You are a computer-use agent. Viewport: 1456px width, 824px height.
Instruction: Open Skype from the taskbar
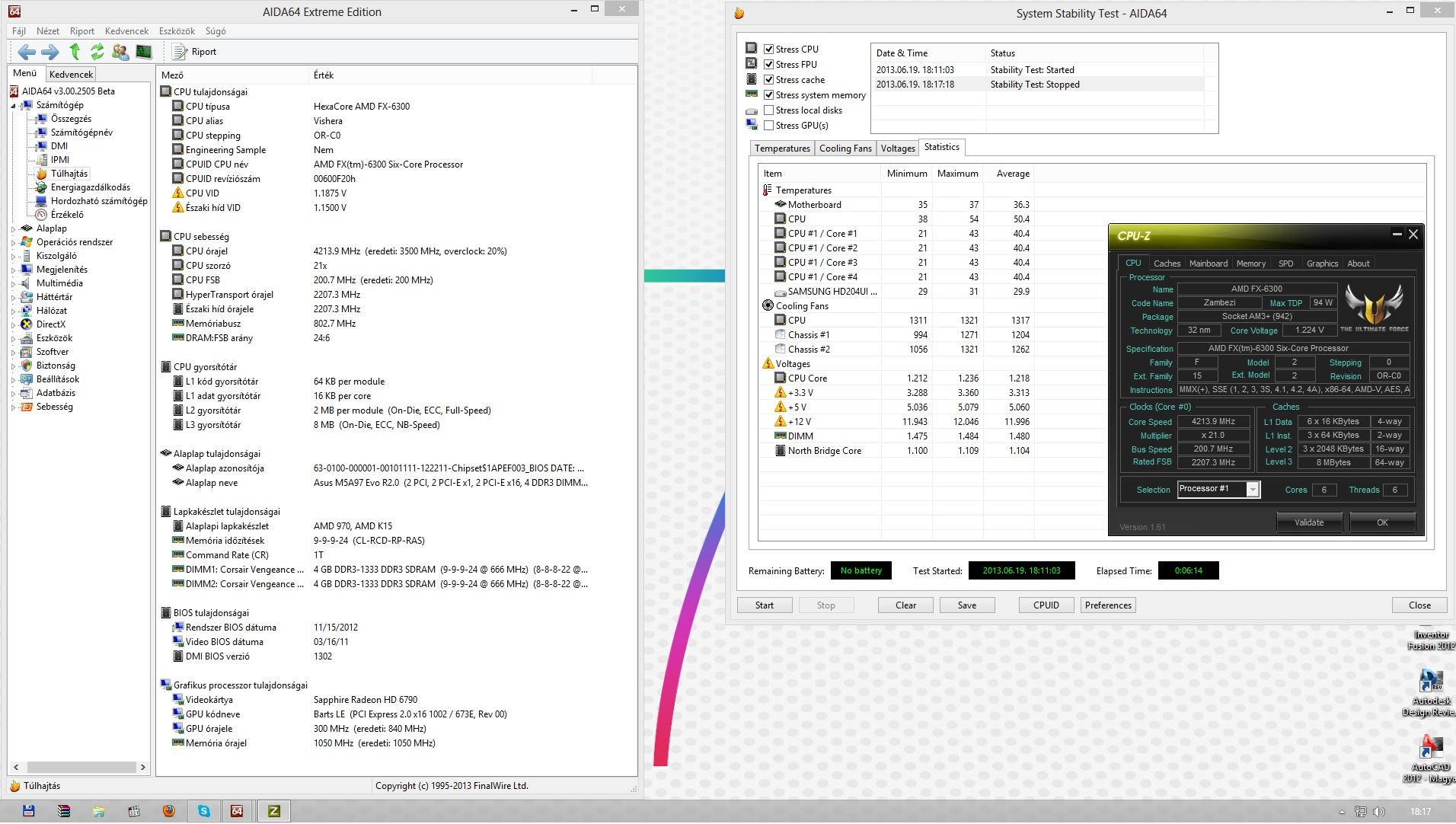pos(204,812)
